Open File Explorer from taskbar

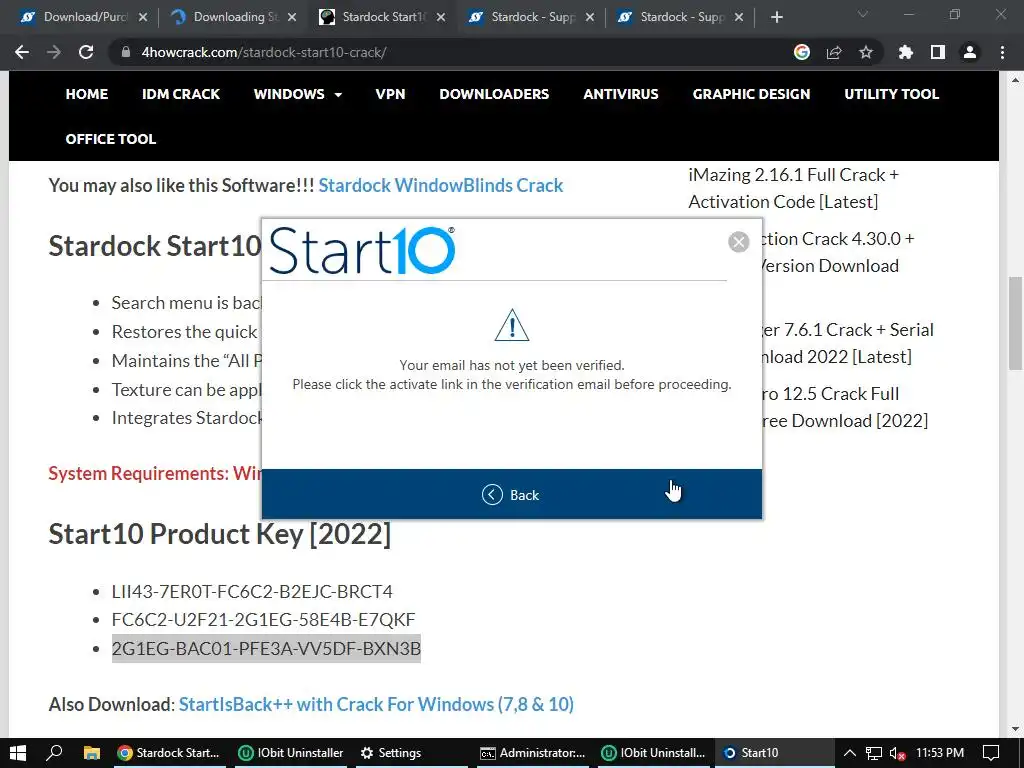(x=91, y=753)
